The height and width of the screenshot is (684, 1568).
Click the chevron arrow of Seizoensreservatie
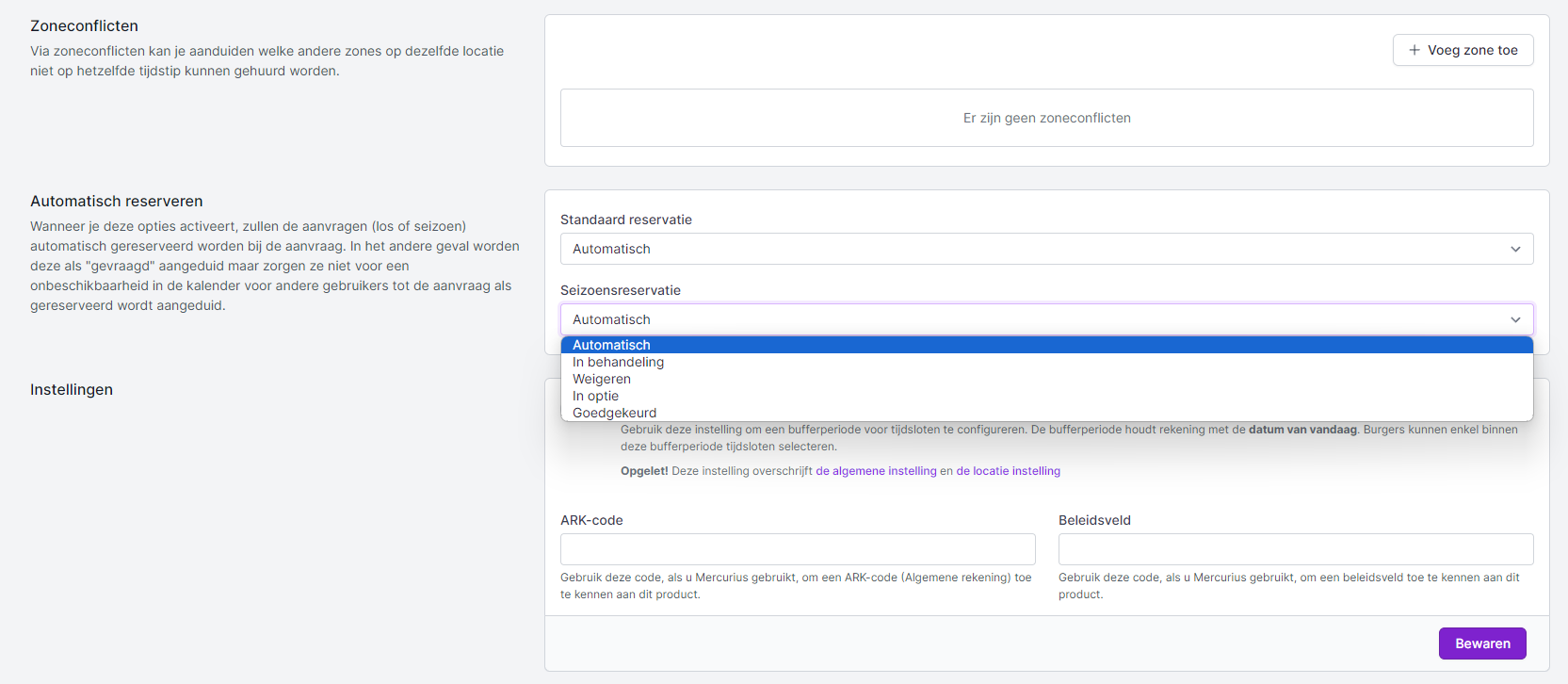pos(1515,319)
